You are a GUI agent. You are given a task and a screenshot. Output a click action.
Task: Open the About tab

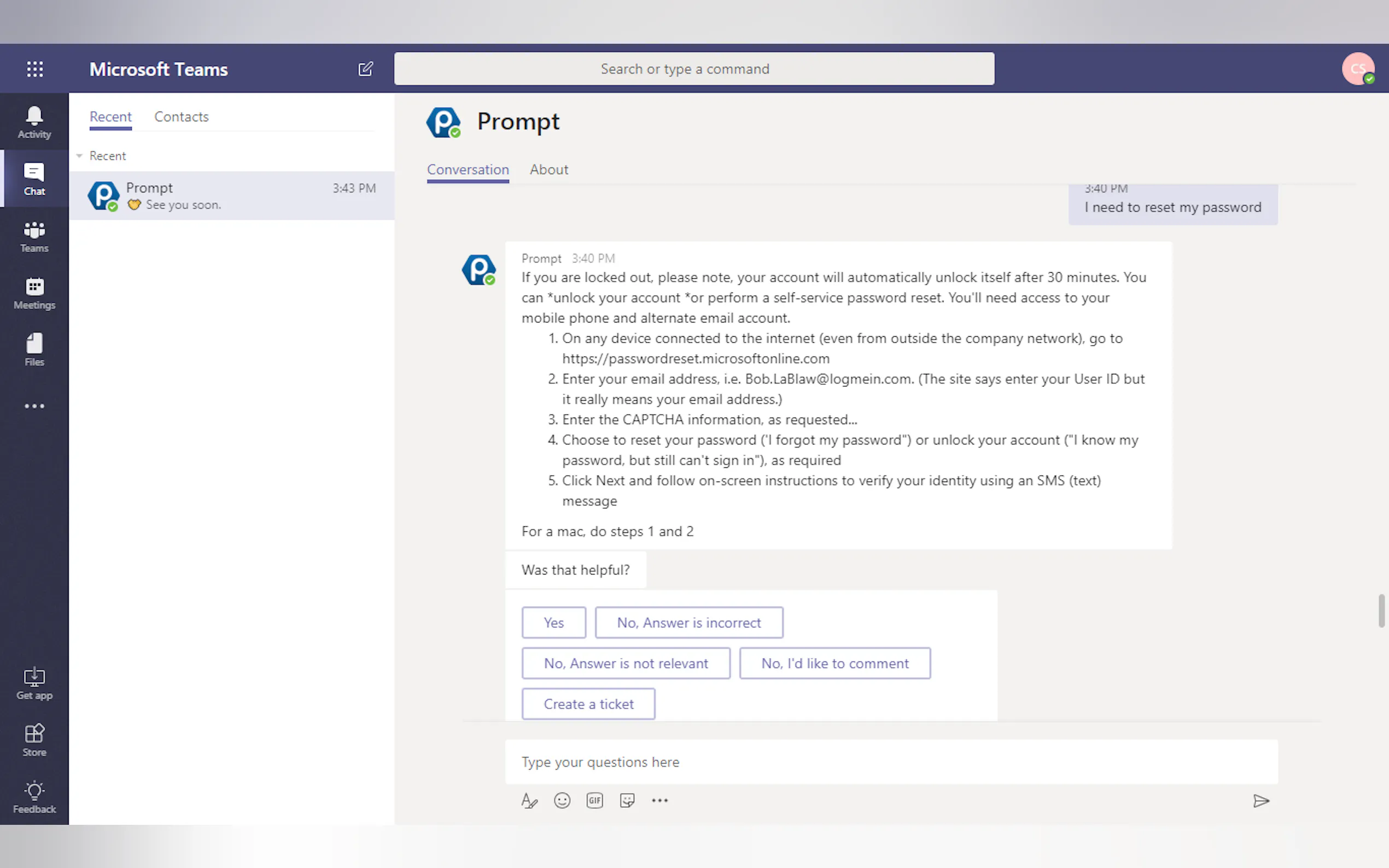[548, 169]
